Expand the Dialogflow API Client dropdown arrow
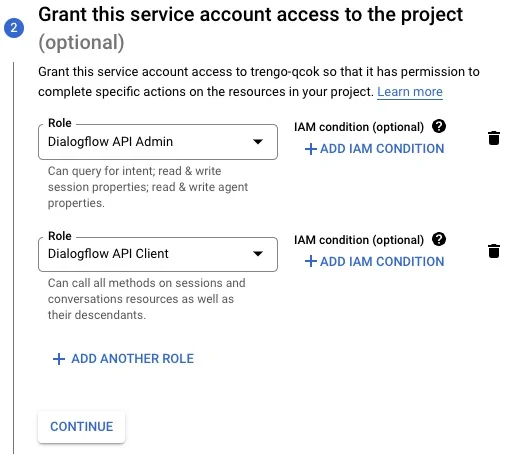 [x=258, y=254]
